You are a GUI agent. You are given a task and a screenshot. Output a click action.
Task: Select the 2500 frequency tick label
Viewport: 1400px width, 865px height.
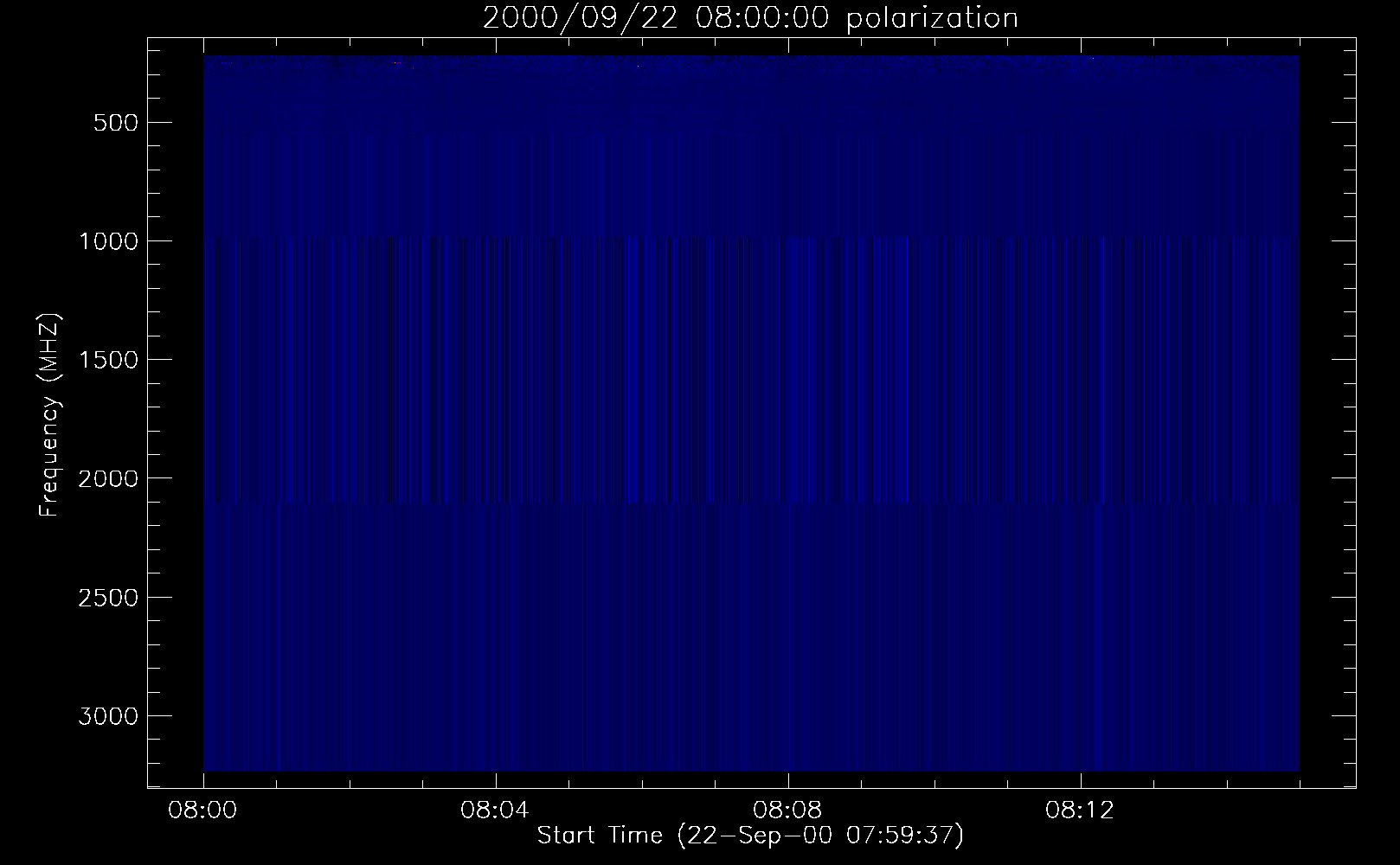108,598
